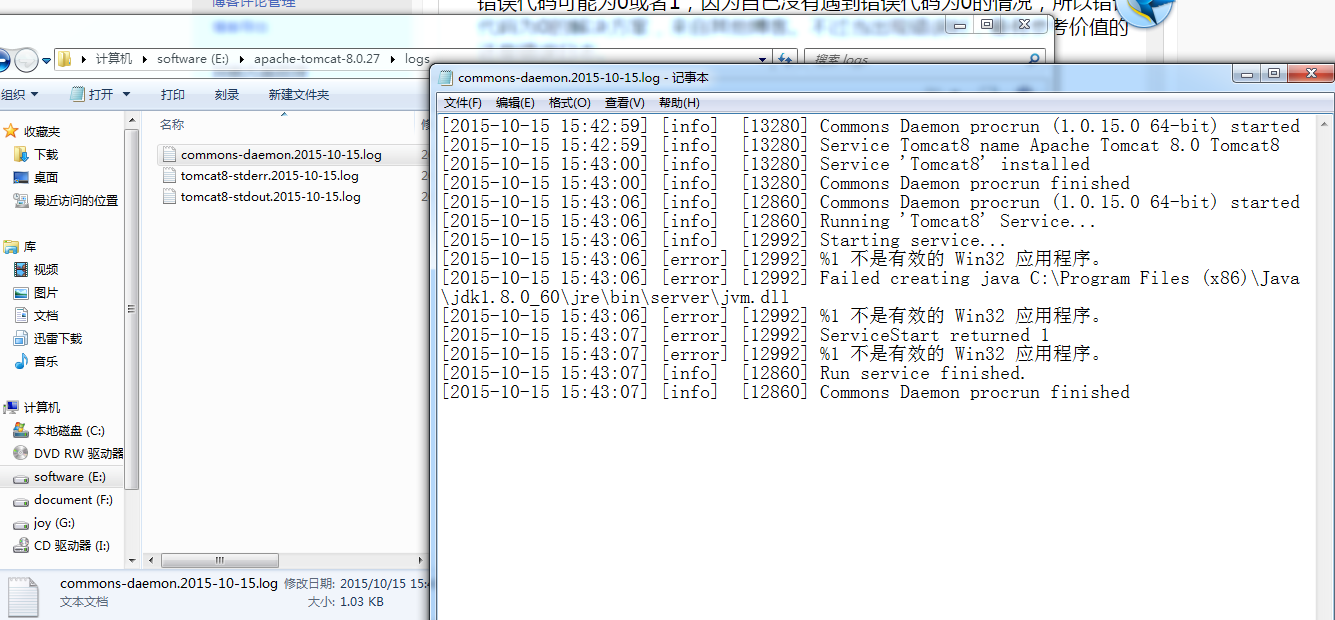Screen dimensions: 1335x620
Task: Open software (E:) drive in navigation pane
Action: [x=70, y=477]
